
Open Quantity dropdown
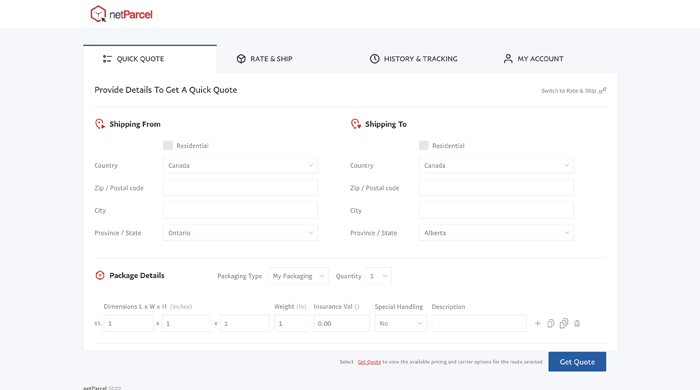(x=378, y=276)
